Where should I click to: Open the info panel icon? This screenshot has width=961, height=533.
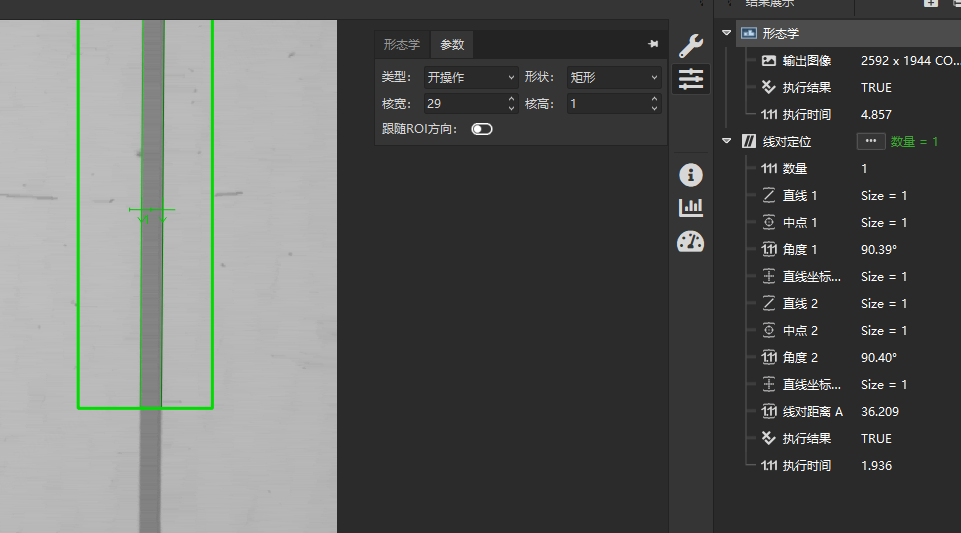click(x=691, y=175)
